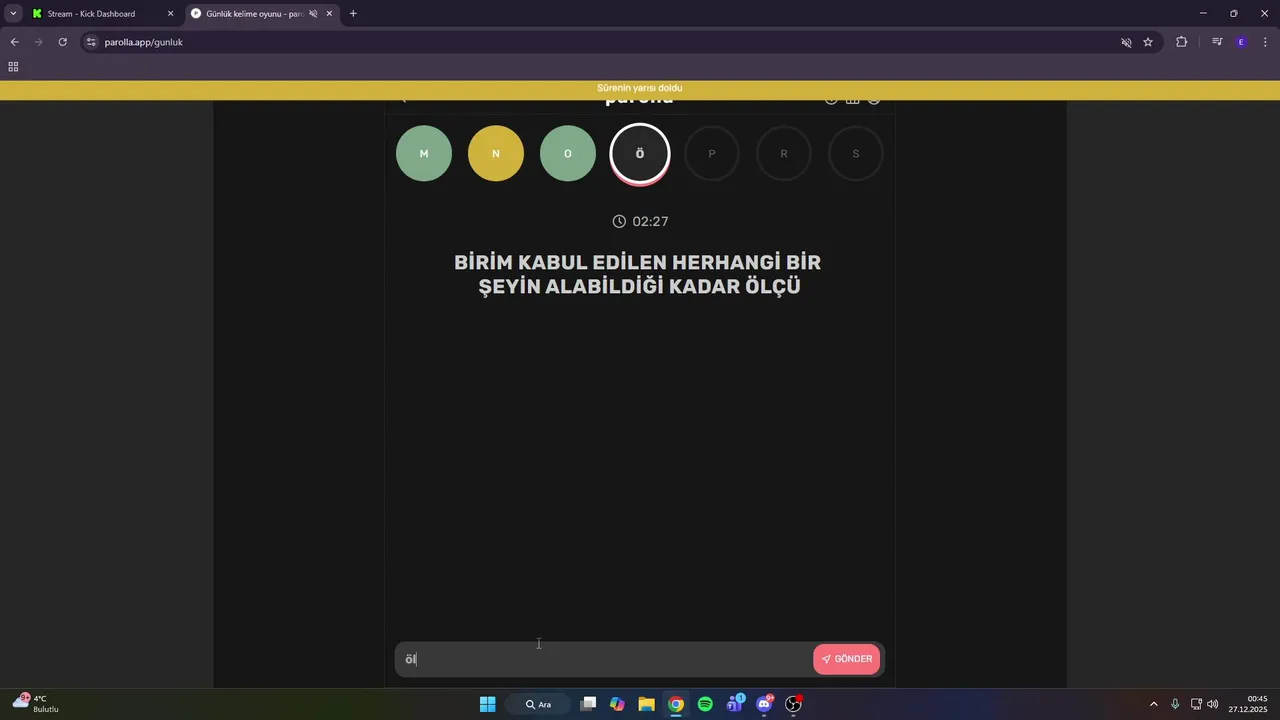
Task: Open Task View from the taskbar
Action: [x=588, y=704]
